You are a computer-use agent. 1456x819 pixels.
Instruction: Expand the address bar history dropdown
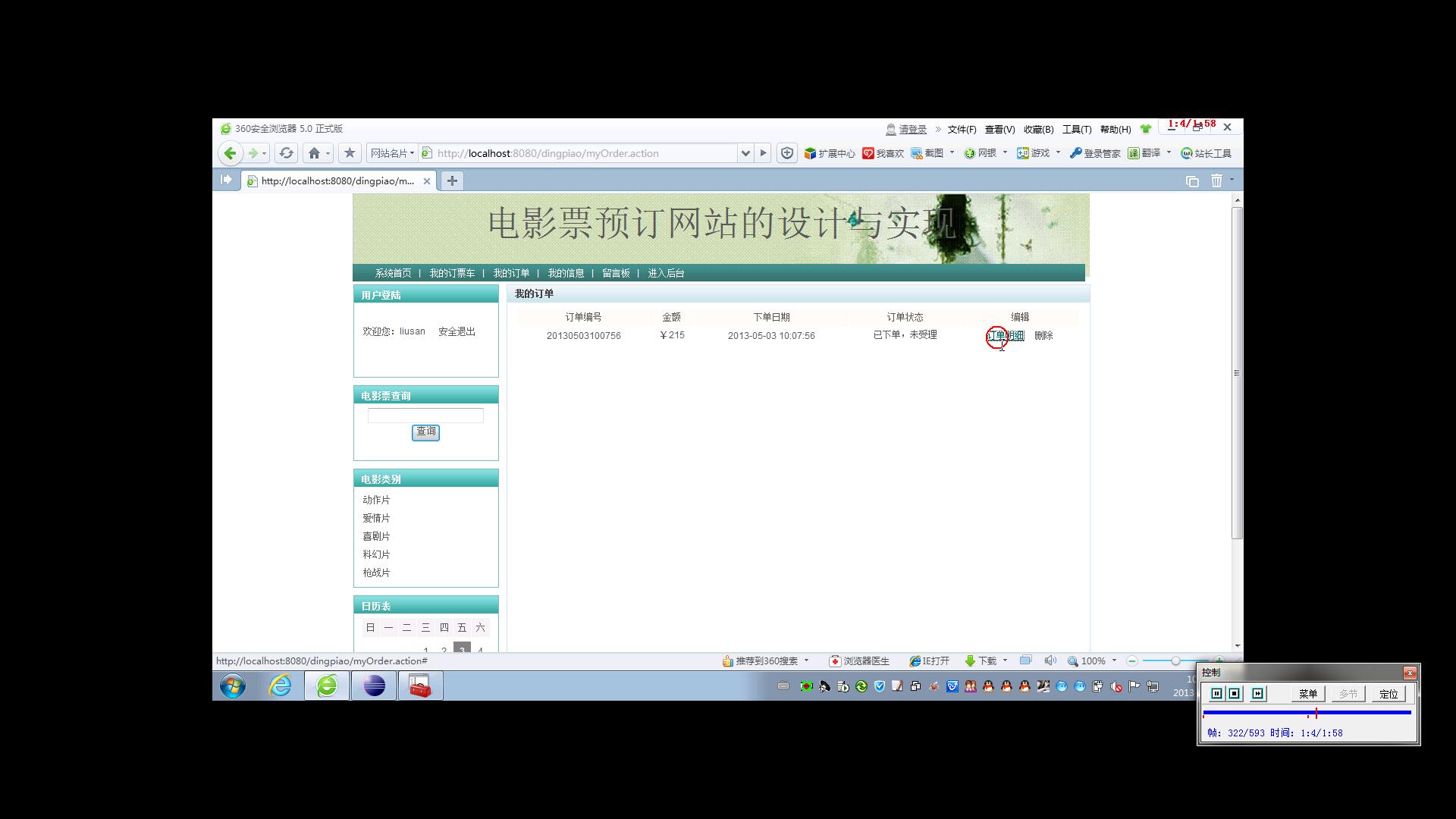point(745,153)
